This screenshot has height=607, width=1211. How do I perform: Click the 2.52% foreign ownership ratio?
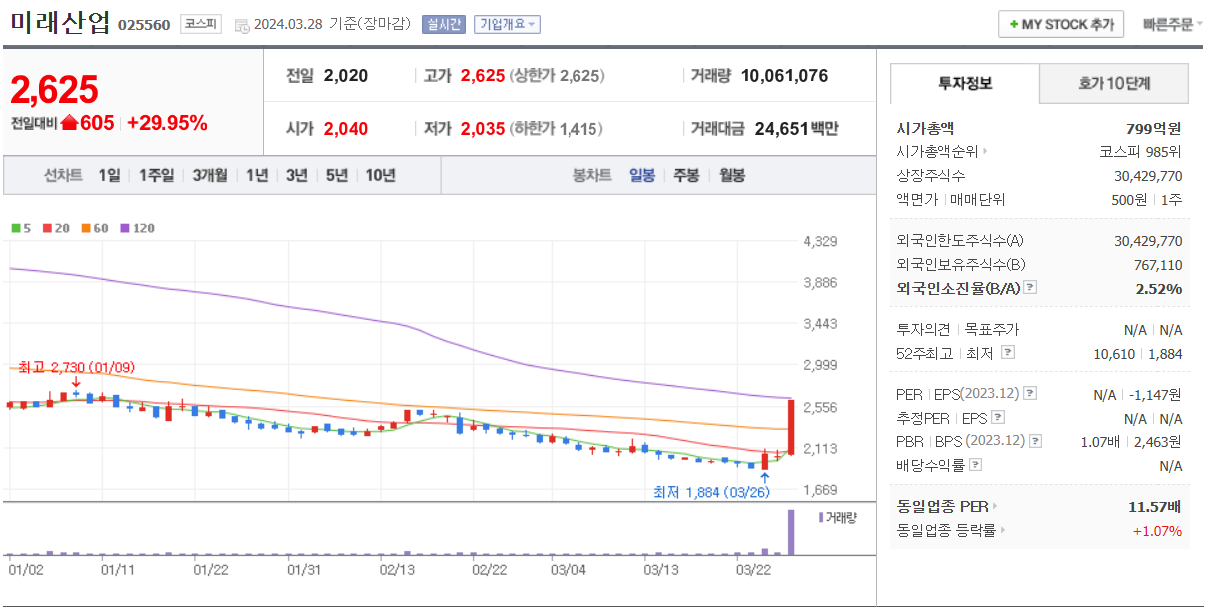(x=1158, y=288)
